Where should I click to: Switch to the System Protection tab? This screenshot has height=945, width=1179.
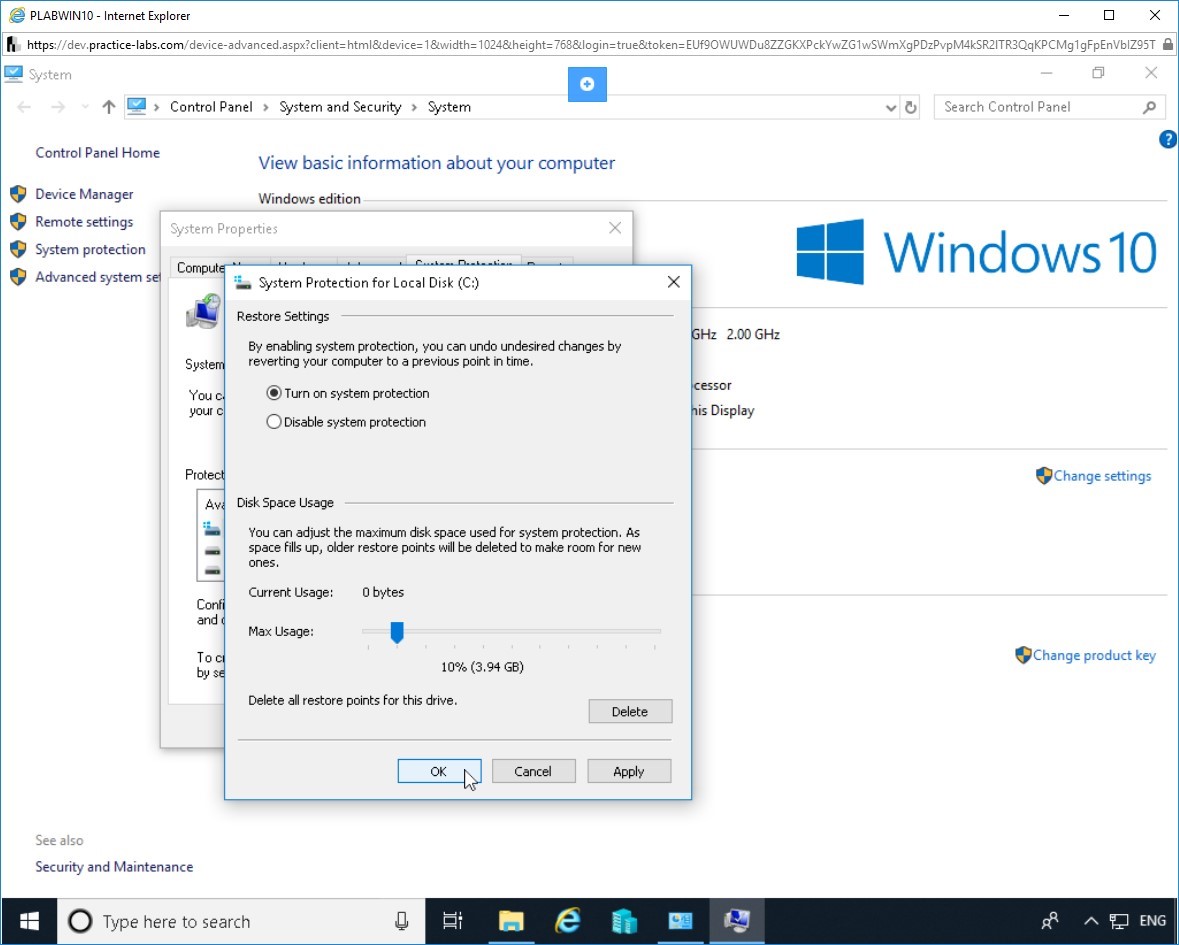pos(463,262)
